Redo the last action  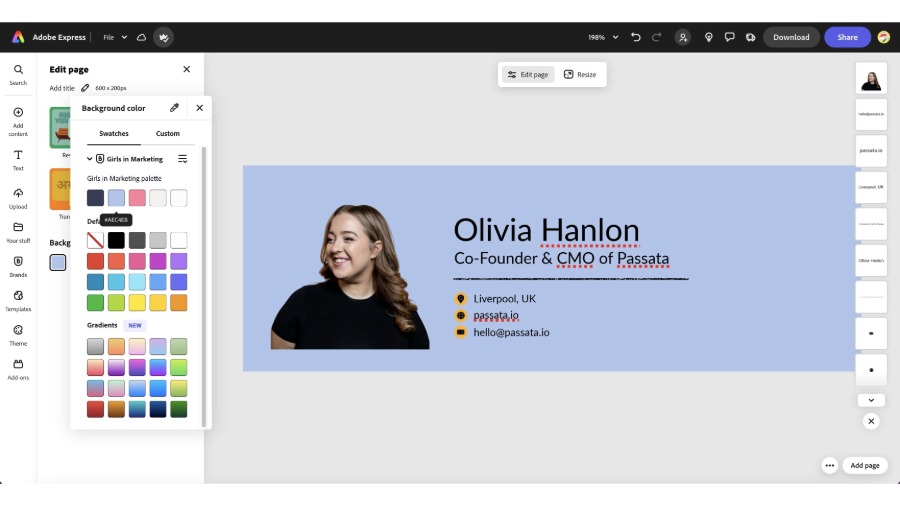[x=657, y=37]
